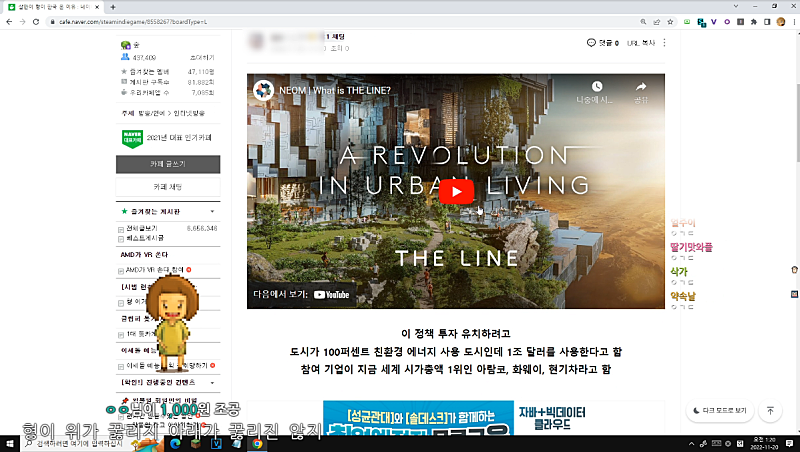The image size is (800, 452).
Task: Play the NEOM YouTube video
Action: coord(456,191)
